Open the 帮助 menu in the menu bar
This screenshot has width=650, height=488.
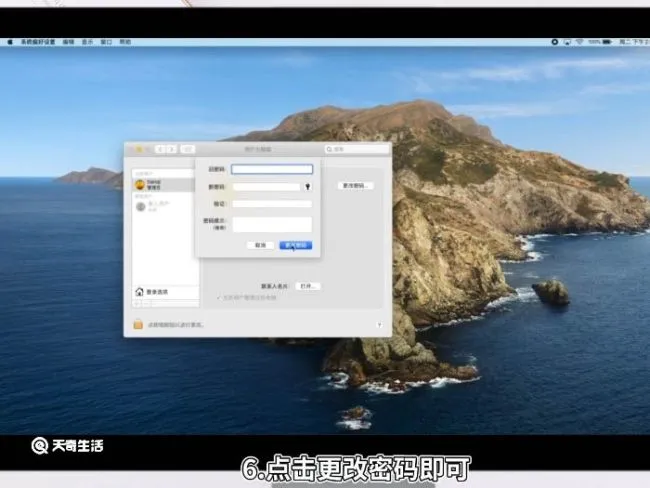coord(125,42)
